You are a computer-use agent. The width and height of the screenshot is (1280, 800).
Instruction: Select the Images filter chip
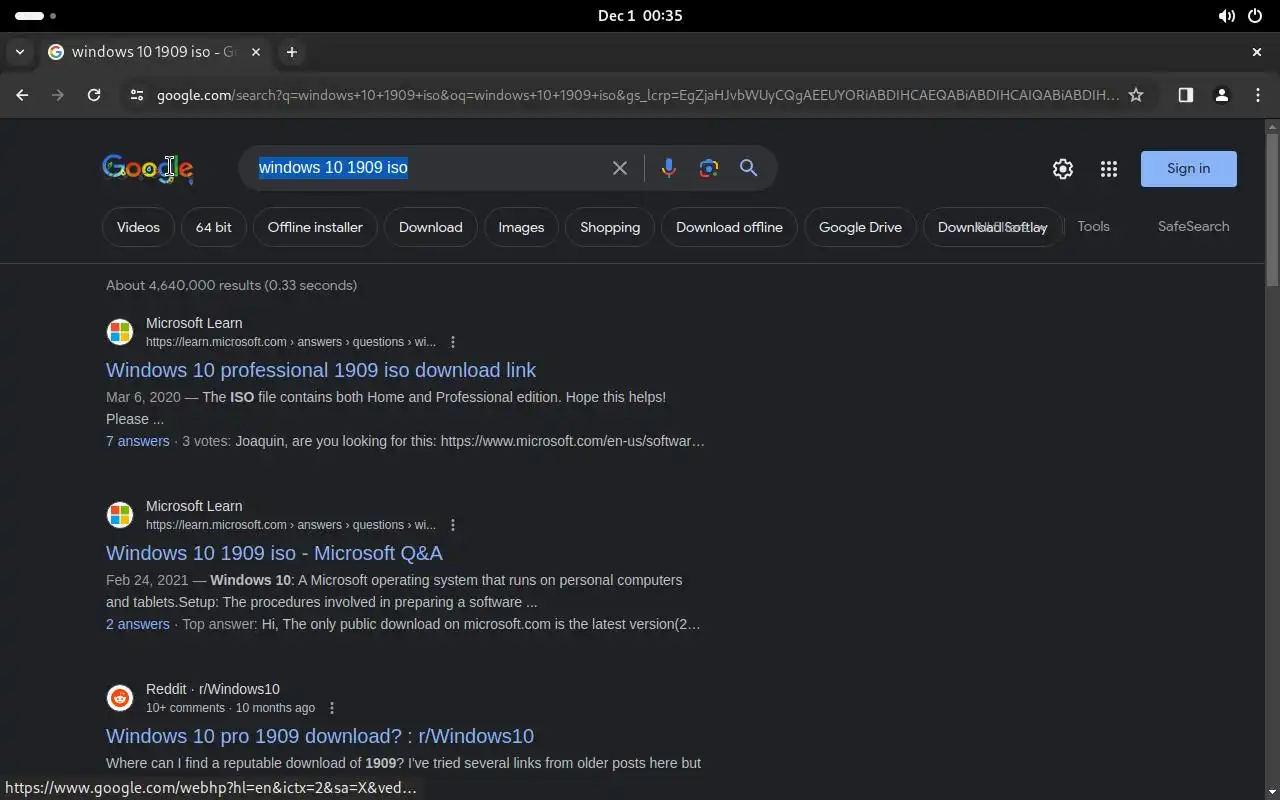(x=521, y=227)
